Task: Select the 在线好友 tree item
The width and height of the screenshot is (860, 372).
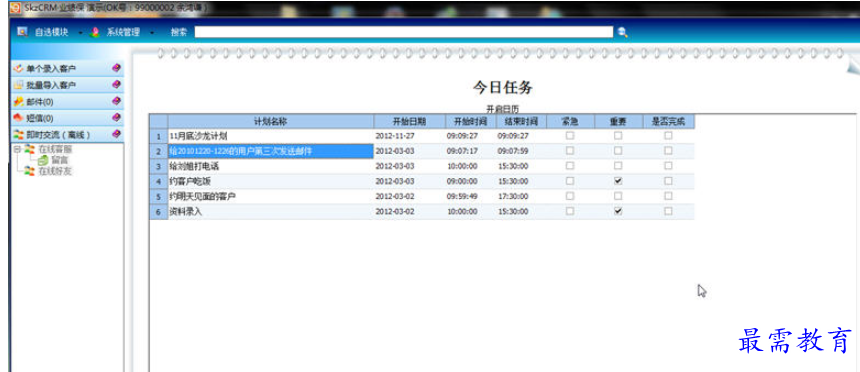Action: pos(54,171)
